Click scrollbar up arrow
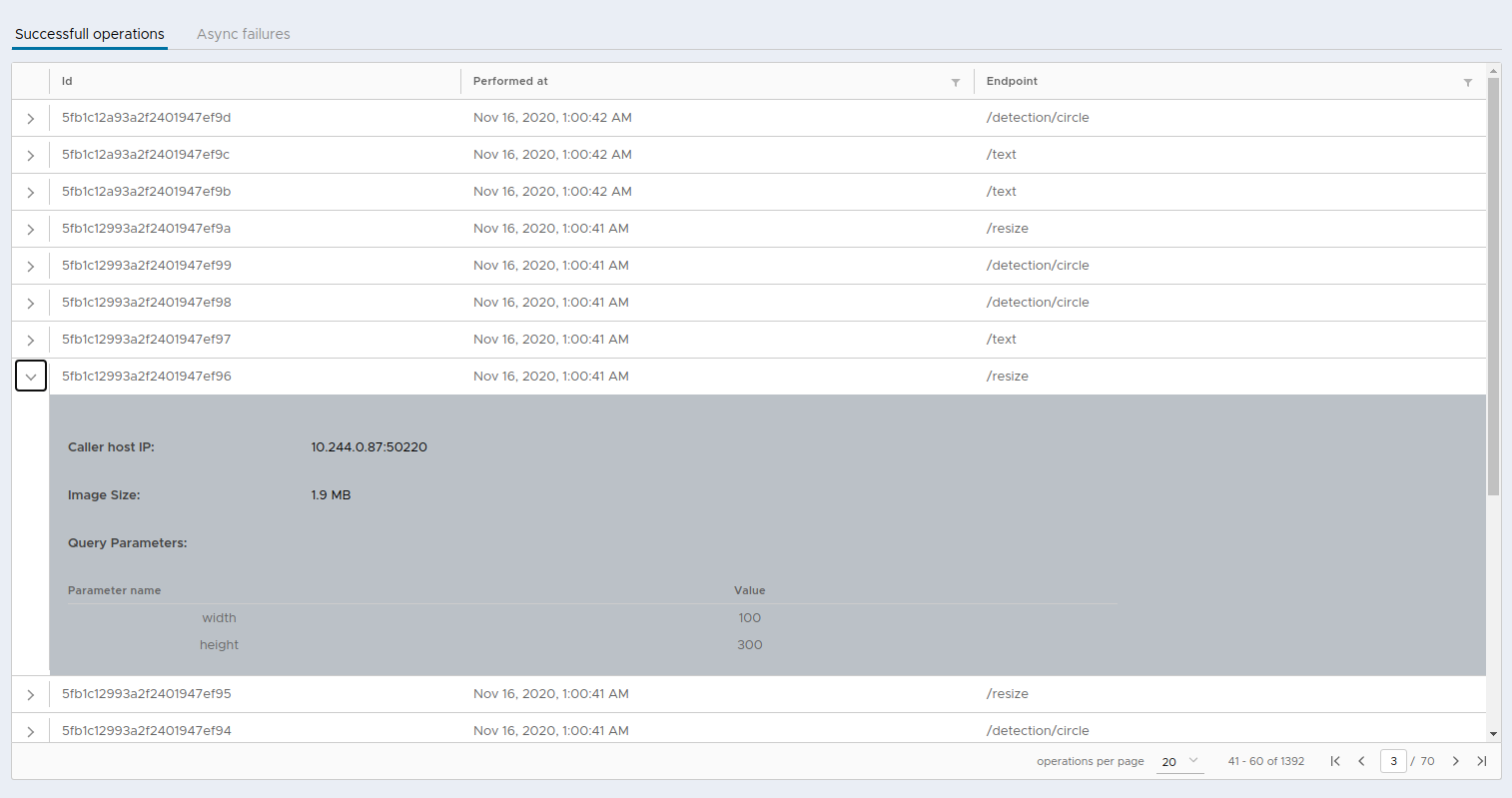Viewport: 1512px width, 798px height. 1494,71
